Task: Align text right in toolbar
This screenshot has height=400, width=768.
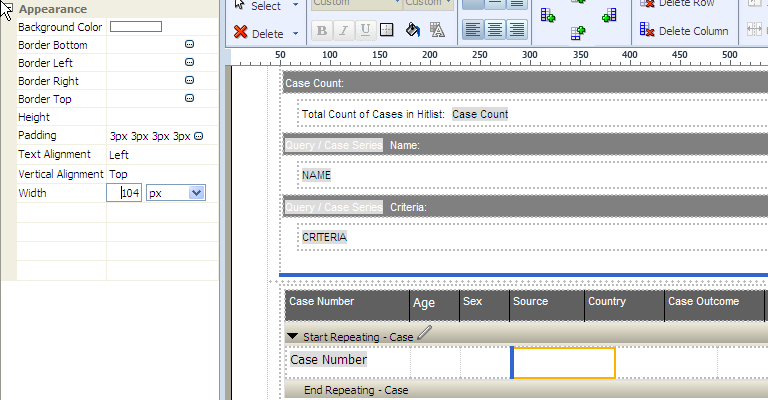Action: pos(517,30)
